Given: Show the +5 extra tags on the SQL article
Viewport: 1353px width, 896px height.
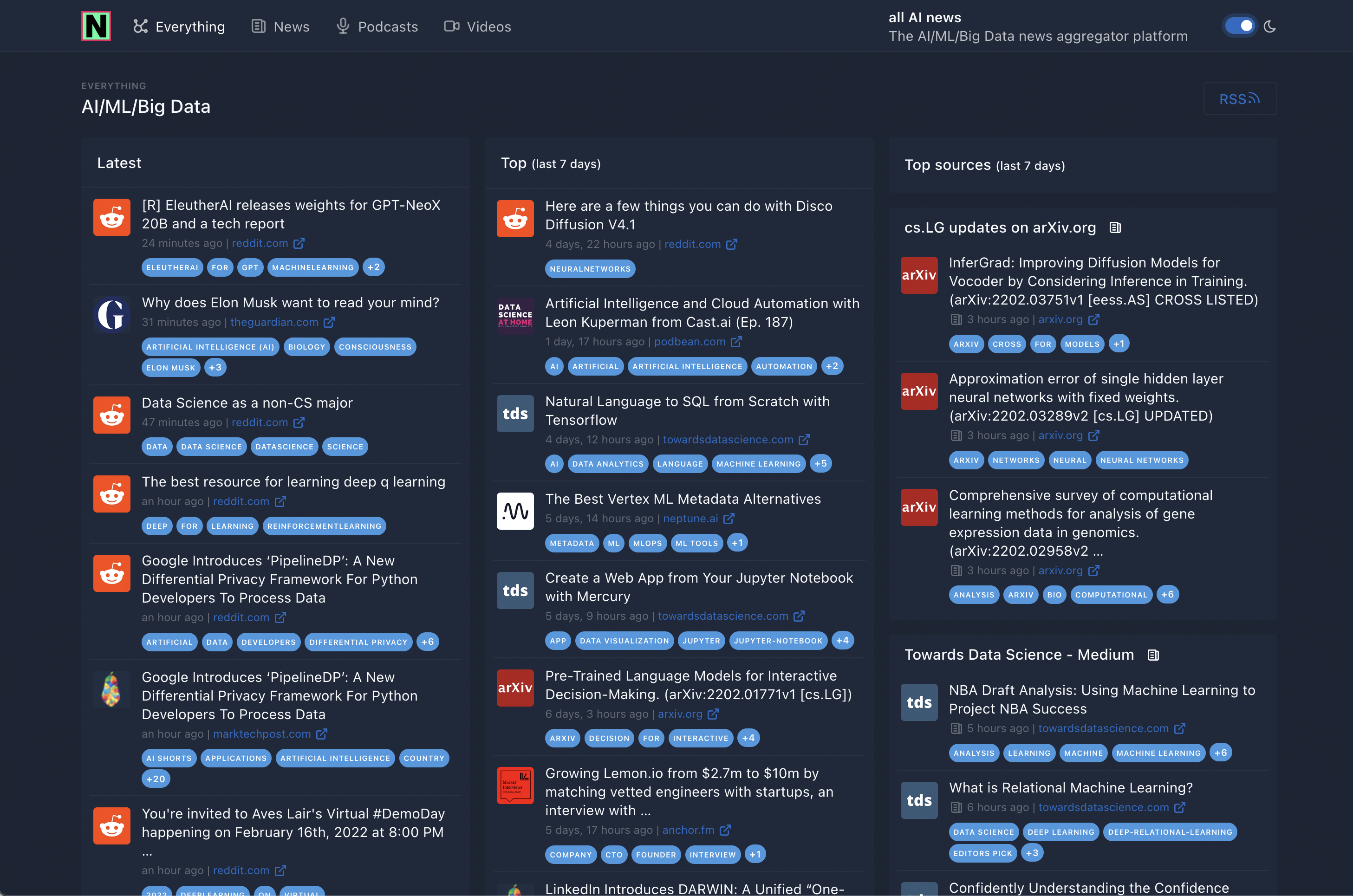Looking at the screenshot, I should [820, 463].
